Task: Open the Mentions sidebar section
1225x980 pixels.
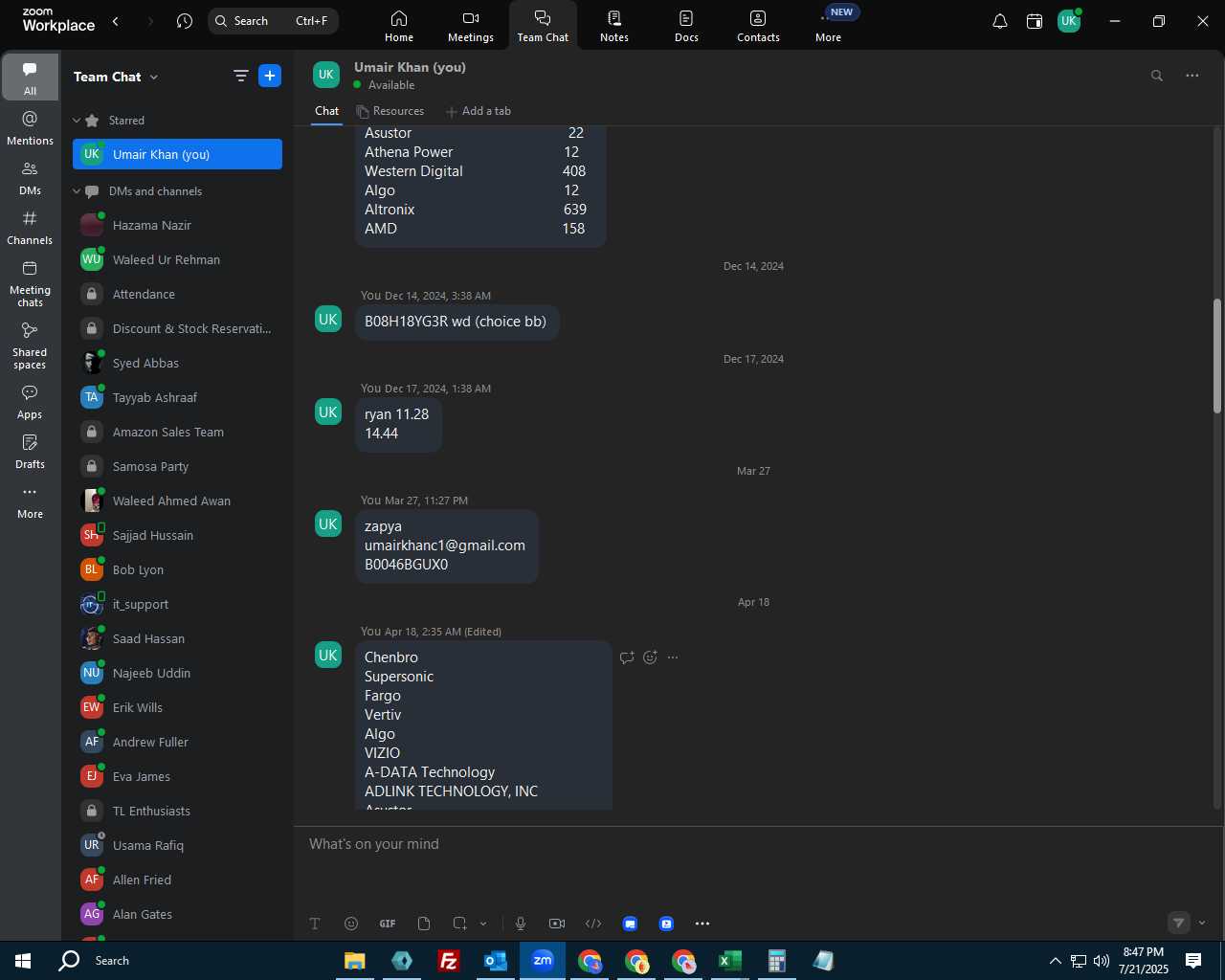Action: (x=30, y=127)
